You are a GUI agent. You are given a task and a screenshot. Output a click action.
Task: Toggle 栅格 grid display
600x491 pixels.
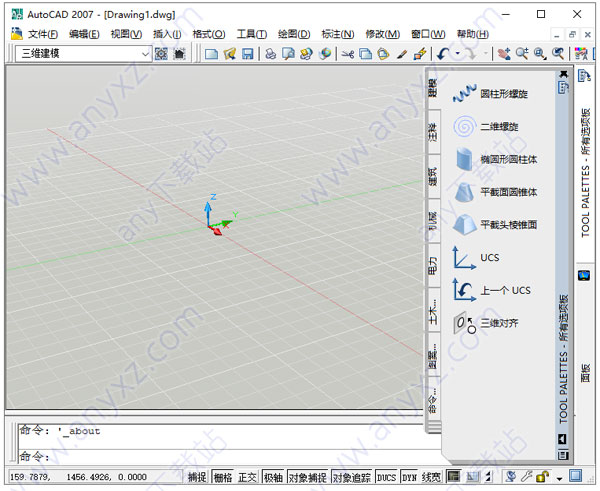click(x=223, y=477)
